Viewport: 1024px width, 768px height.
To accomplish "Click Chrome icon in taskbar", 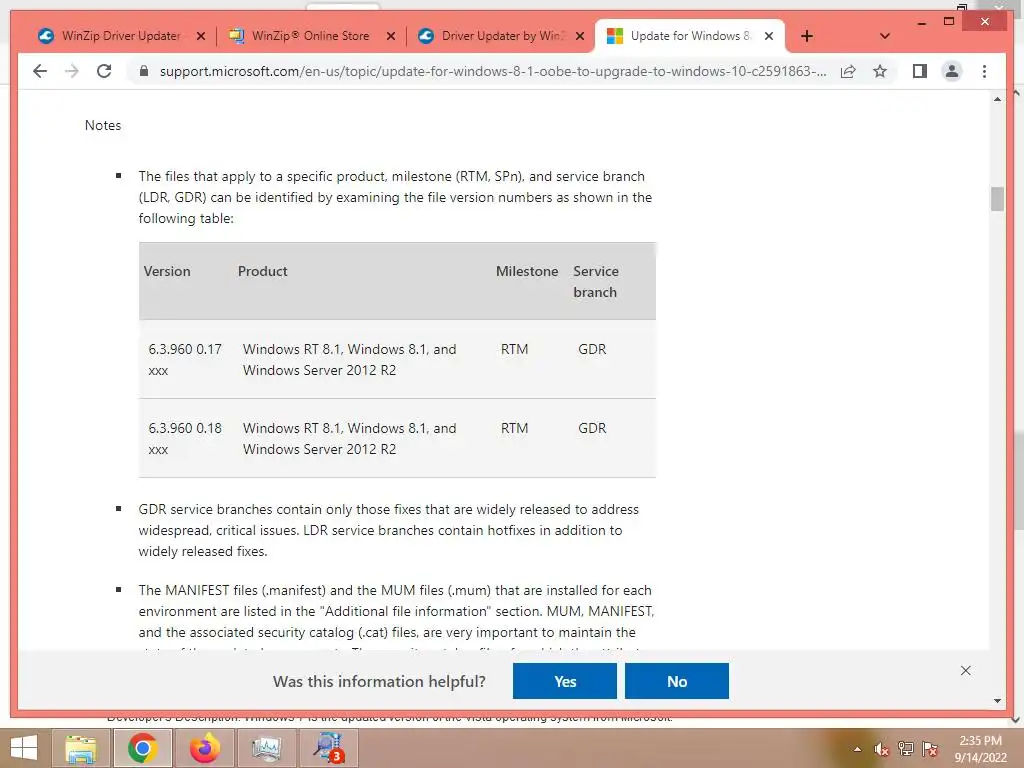I will tap(142, 748).
